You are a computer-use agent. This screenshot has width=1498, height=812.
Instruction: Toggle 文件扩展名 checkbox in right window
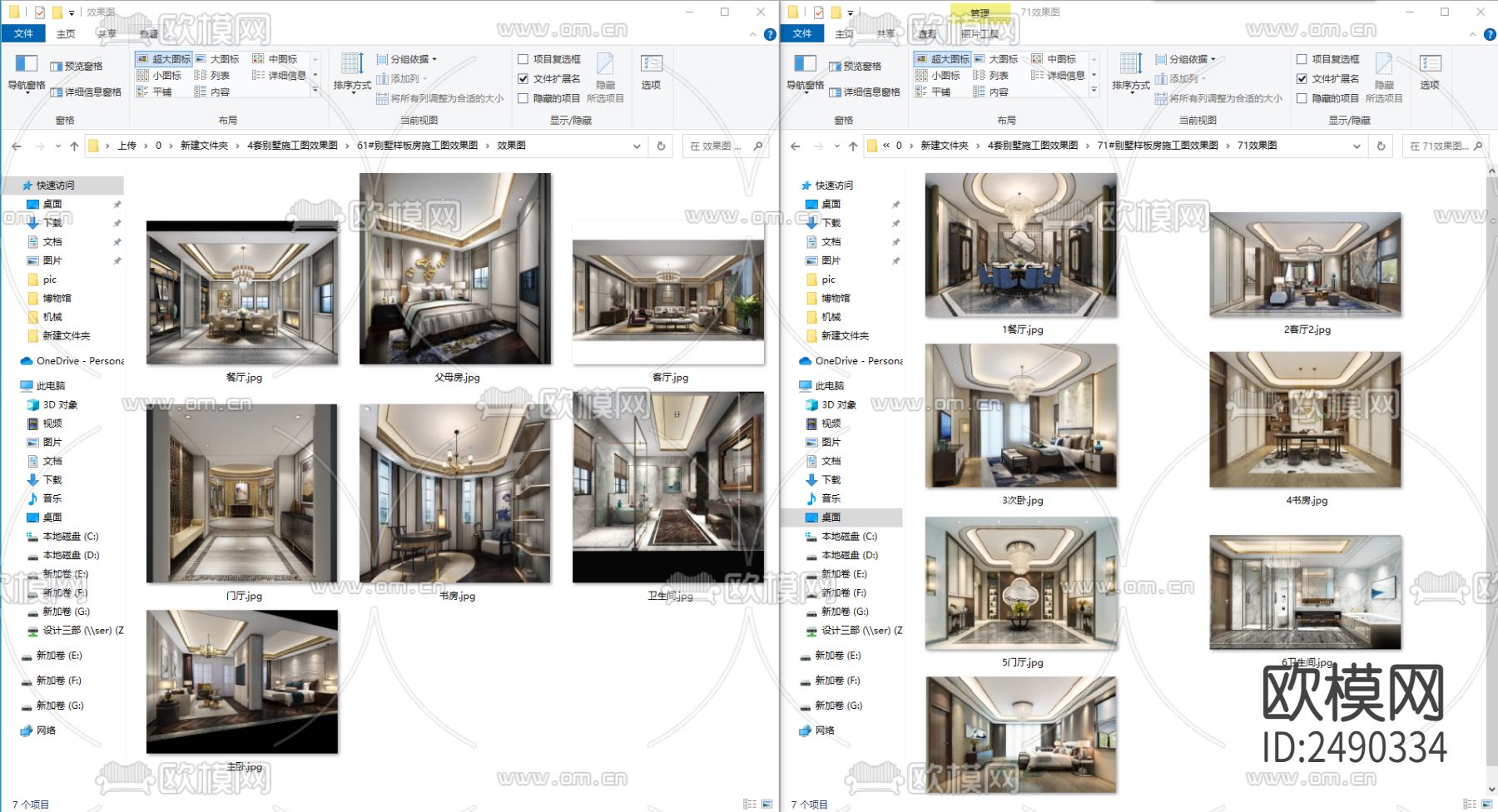point(1302,79)
